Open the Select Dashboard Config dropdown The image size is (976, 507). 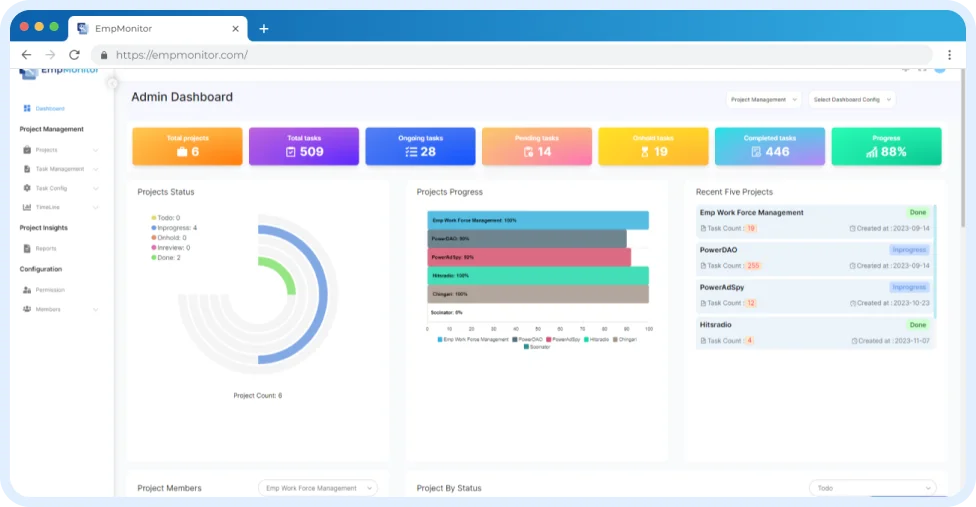[x=851, y=99]
